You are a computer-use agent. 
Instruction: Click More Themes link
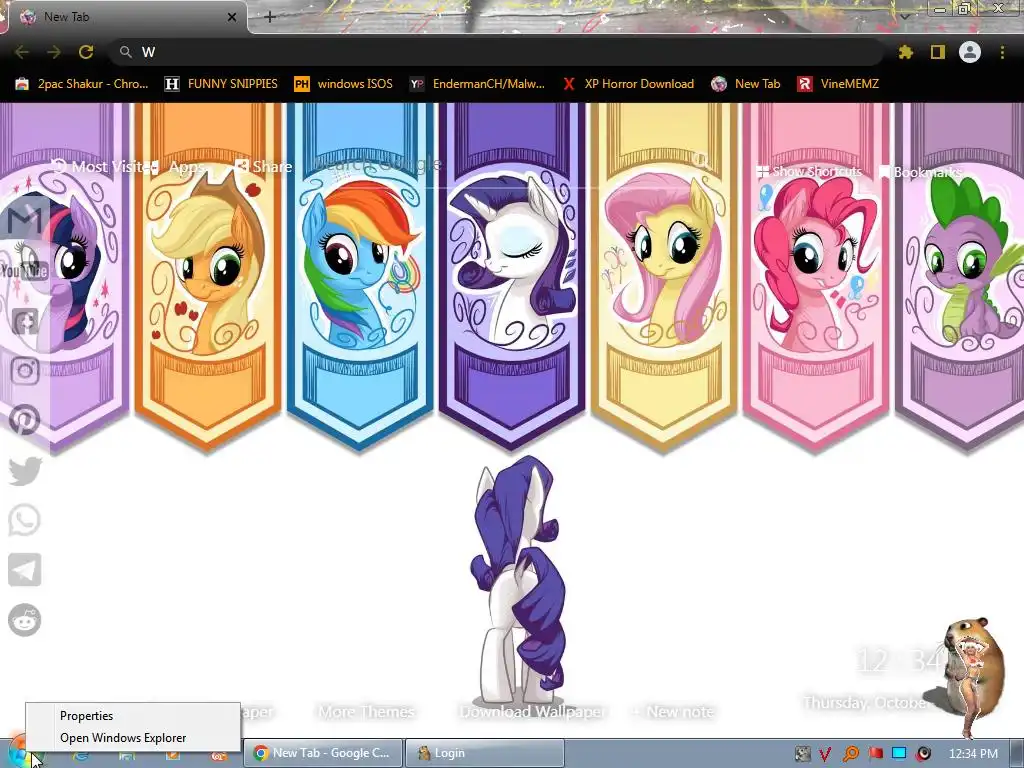(366, 712)
